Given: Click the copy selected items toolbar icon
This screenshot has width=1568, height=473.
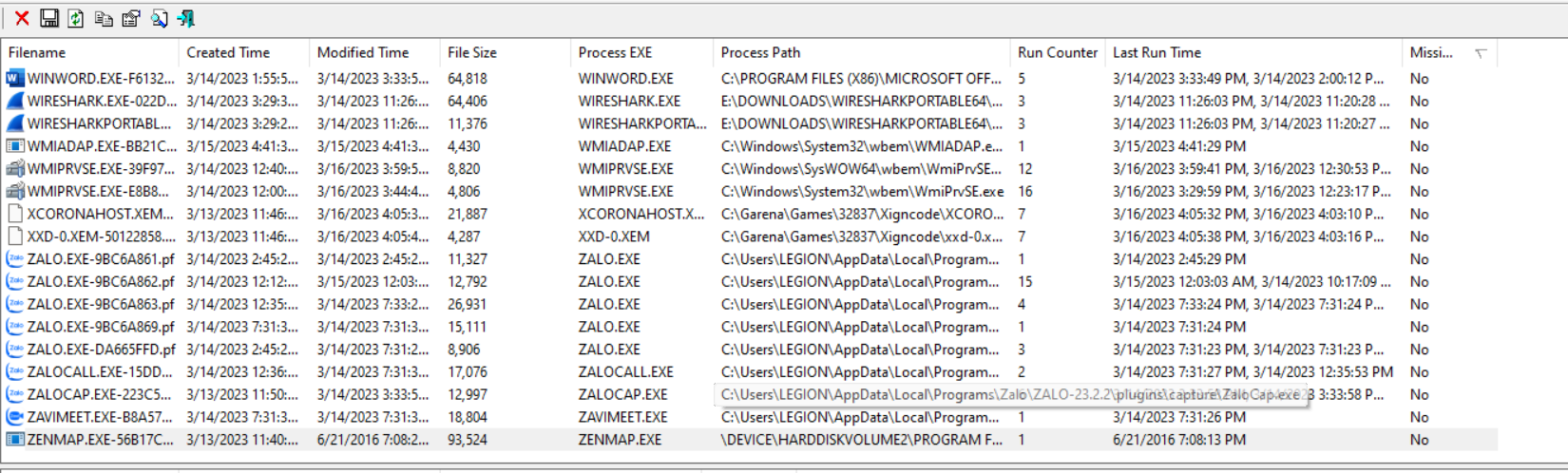Looking at the screenshot, I should pos(104,18).
